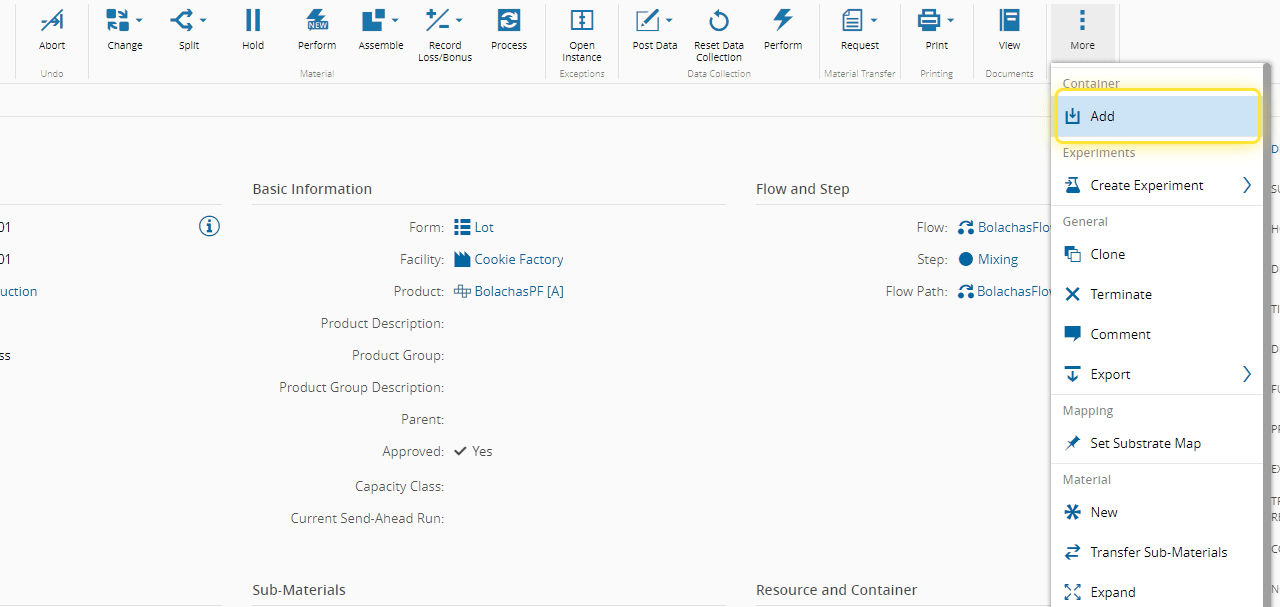This screenshot has height=607, width=1280.
Task: Open Instance under Exceptions
Action: [x=581, y=21]
